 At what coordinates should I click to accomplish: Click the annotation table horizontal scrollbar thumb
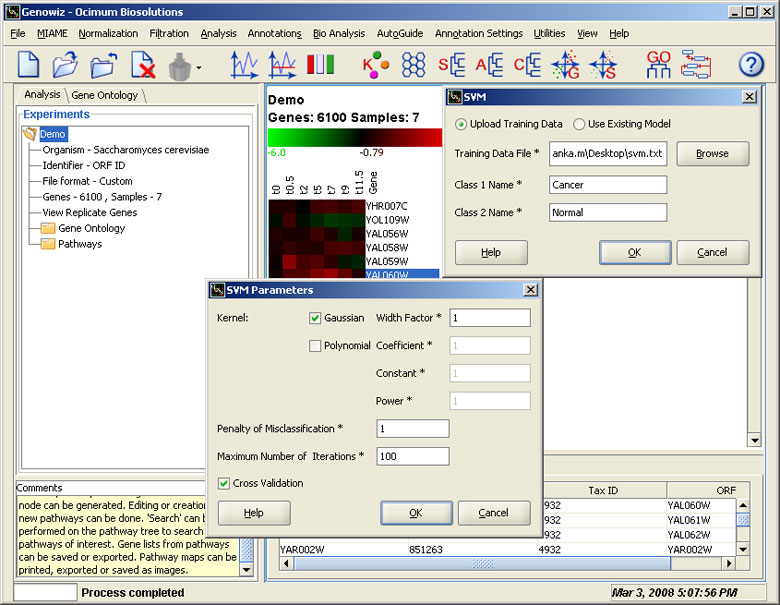tap(482, 564)
